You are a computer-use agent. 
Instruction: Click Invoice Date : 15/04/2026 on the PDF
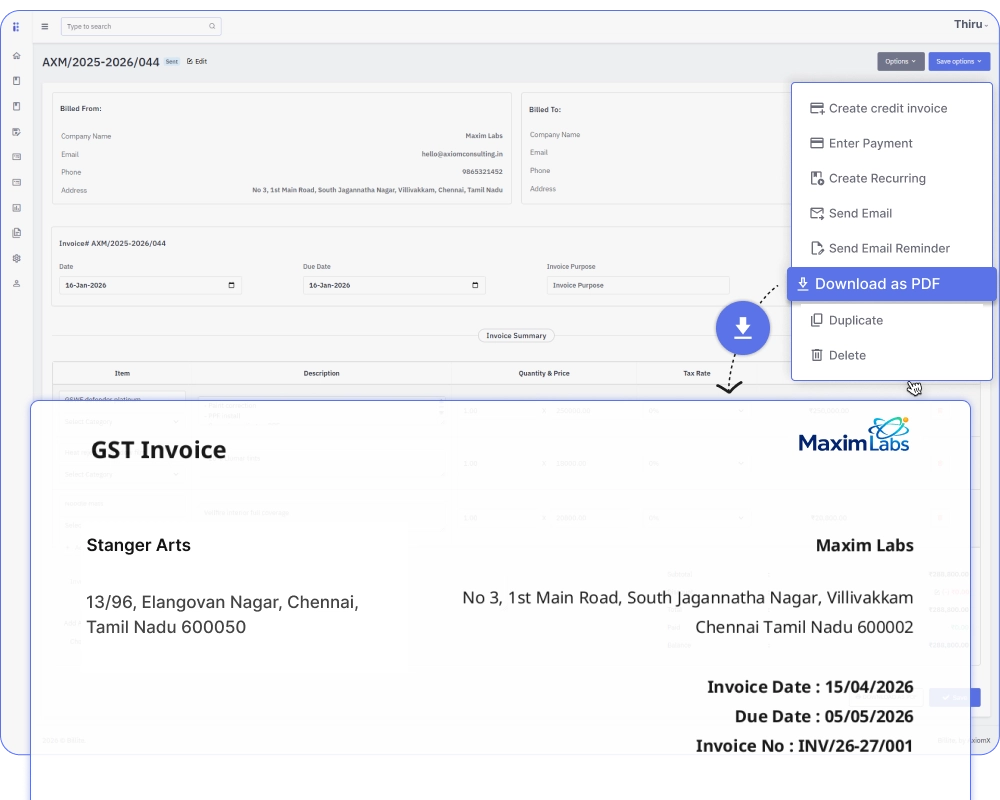point(810,687)
